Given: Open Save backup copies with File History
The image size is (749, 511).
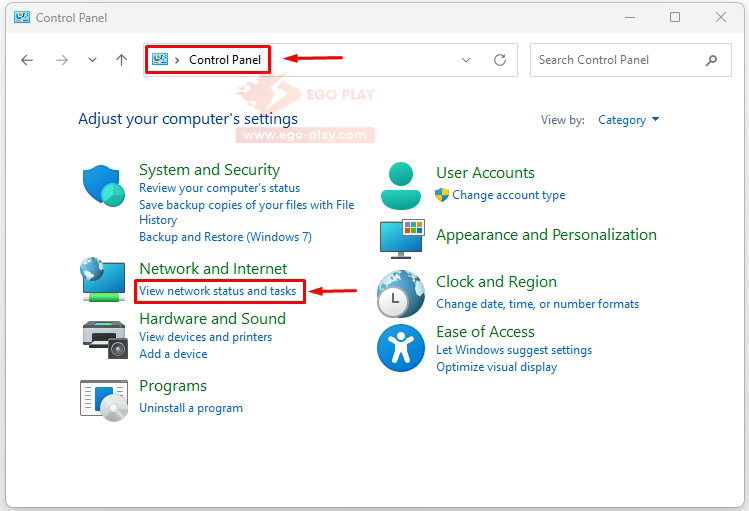Looking at the screenshot, I should point(246,212).
